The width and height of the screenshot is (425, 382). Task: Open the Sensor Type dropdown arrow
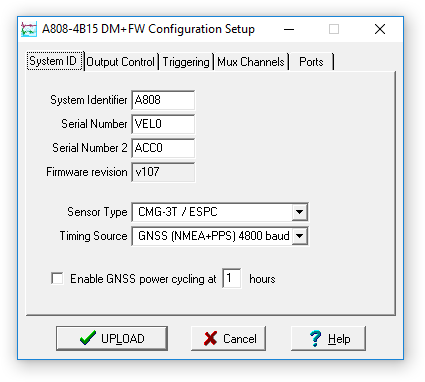[299, 212]
